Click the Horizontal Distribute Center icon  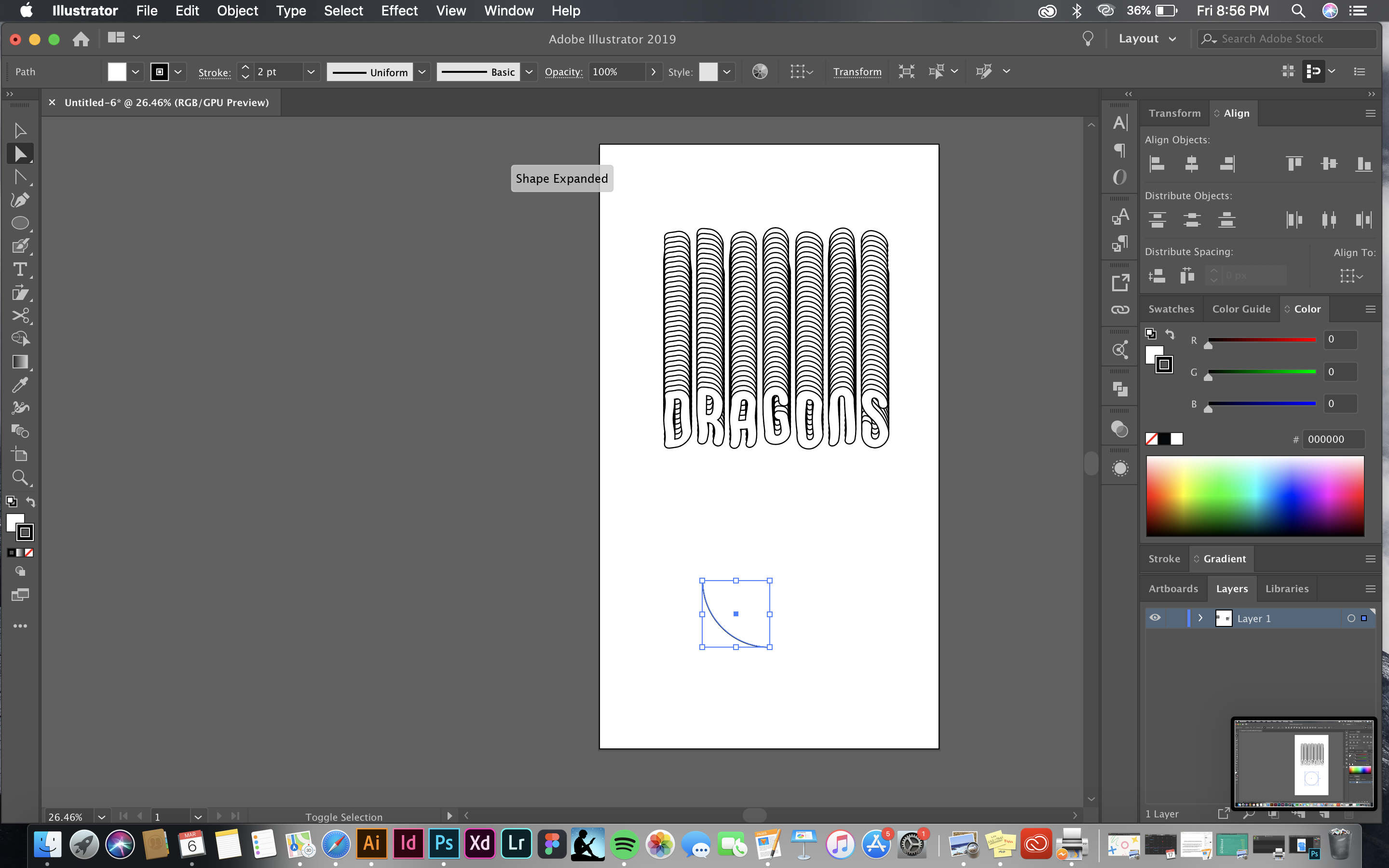pyautogui.click(x=1329, y=220)
